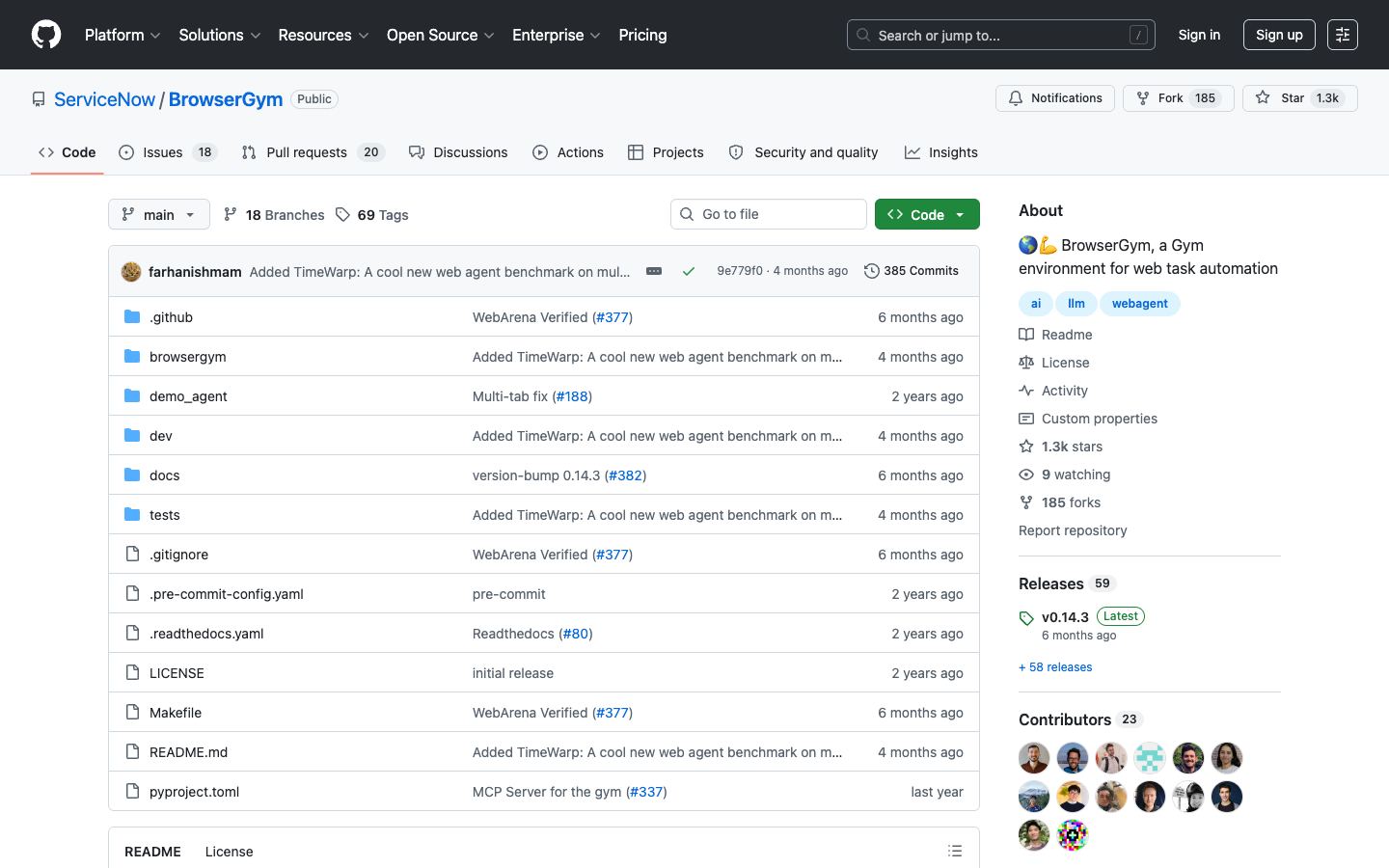Click the docs folder icon
1389x868 pixels.
(x=132, y=475)
